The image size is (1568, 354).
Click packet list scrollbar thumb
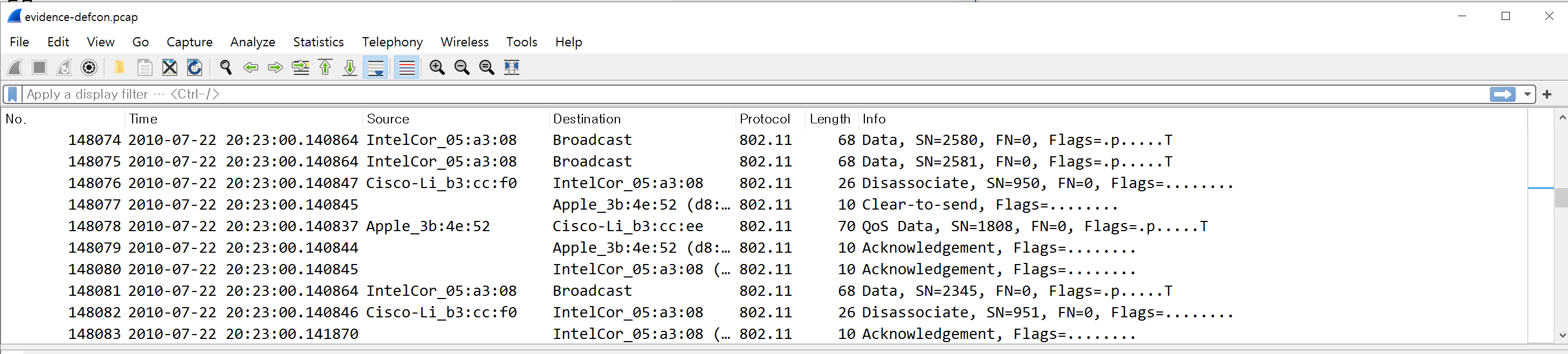point(1562,198)
